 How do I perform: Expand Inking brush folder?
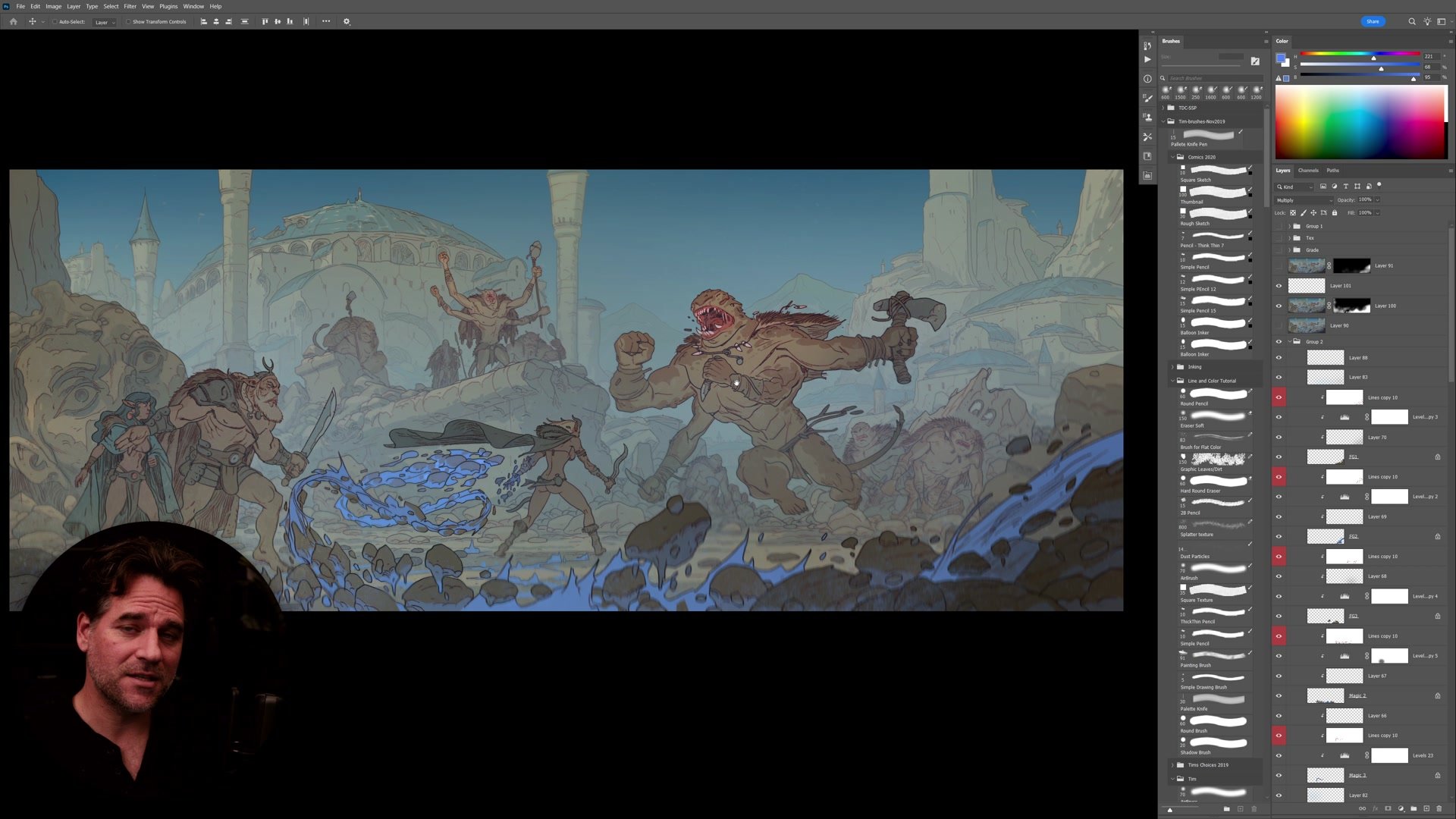(x=1172, y=367)
